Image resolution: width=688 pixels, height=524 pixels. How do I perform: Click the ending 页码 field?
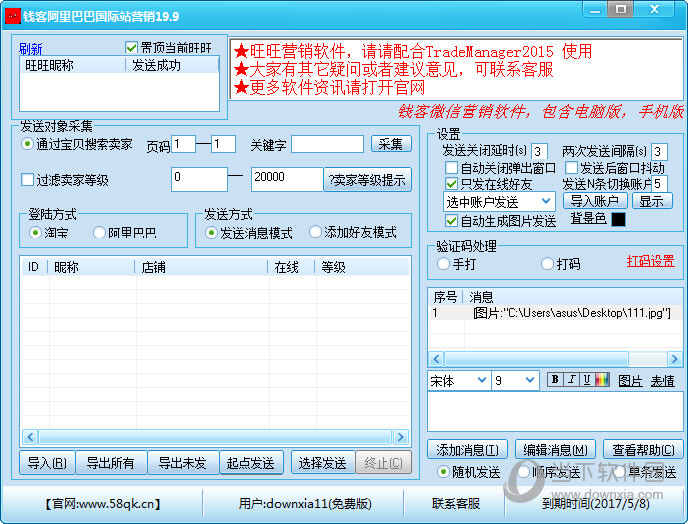[x=223, y=144]
